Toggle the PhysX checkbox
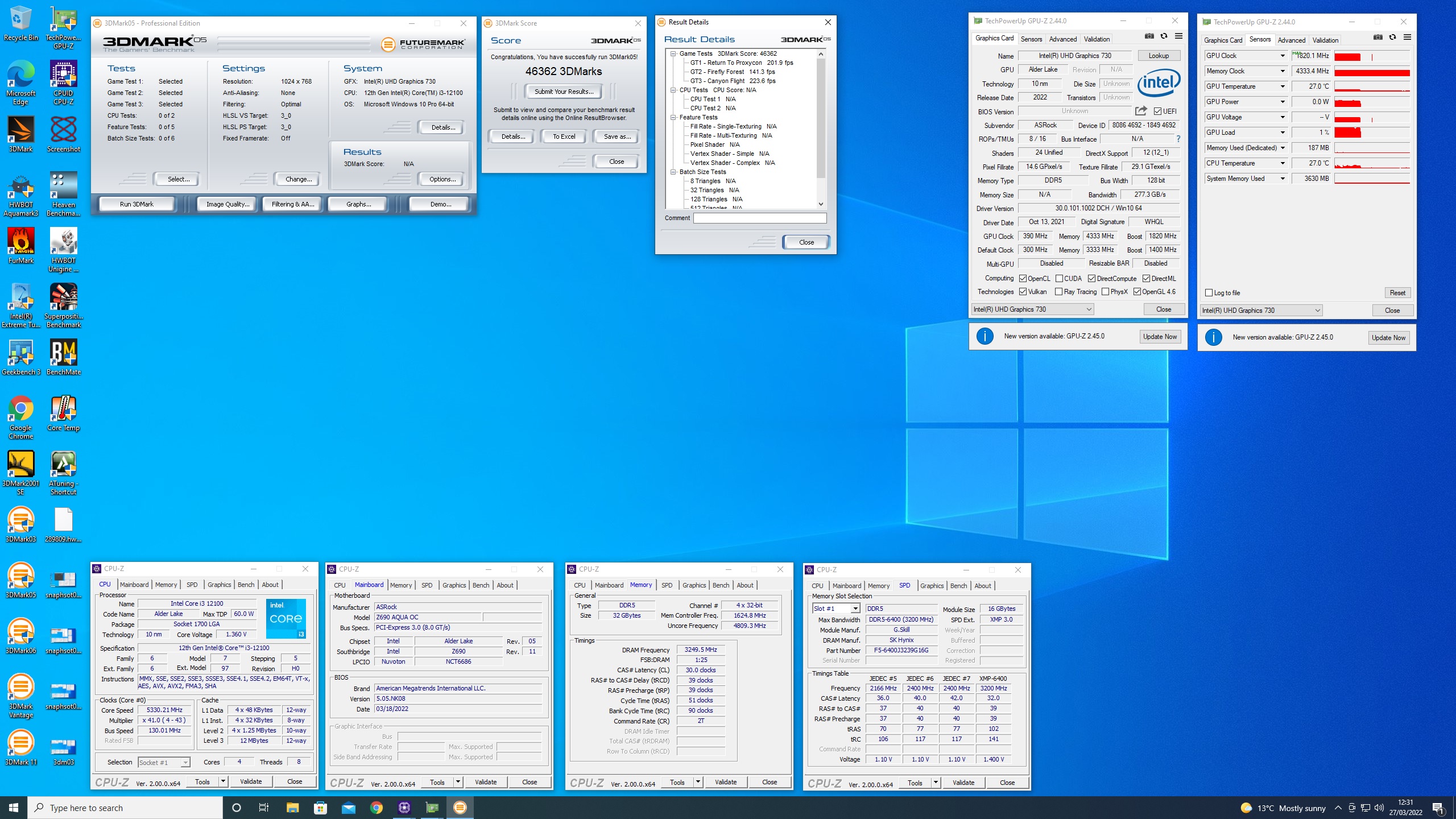The height and width of the screenshot is (819, 1456). tap(1105, 292)
